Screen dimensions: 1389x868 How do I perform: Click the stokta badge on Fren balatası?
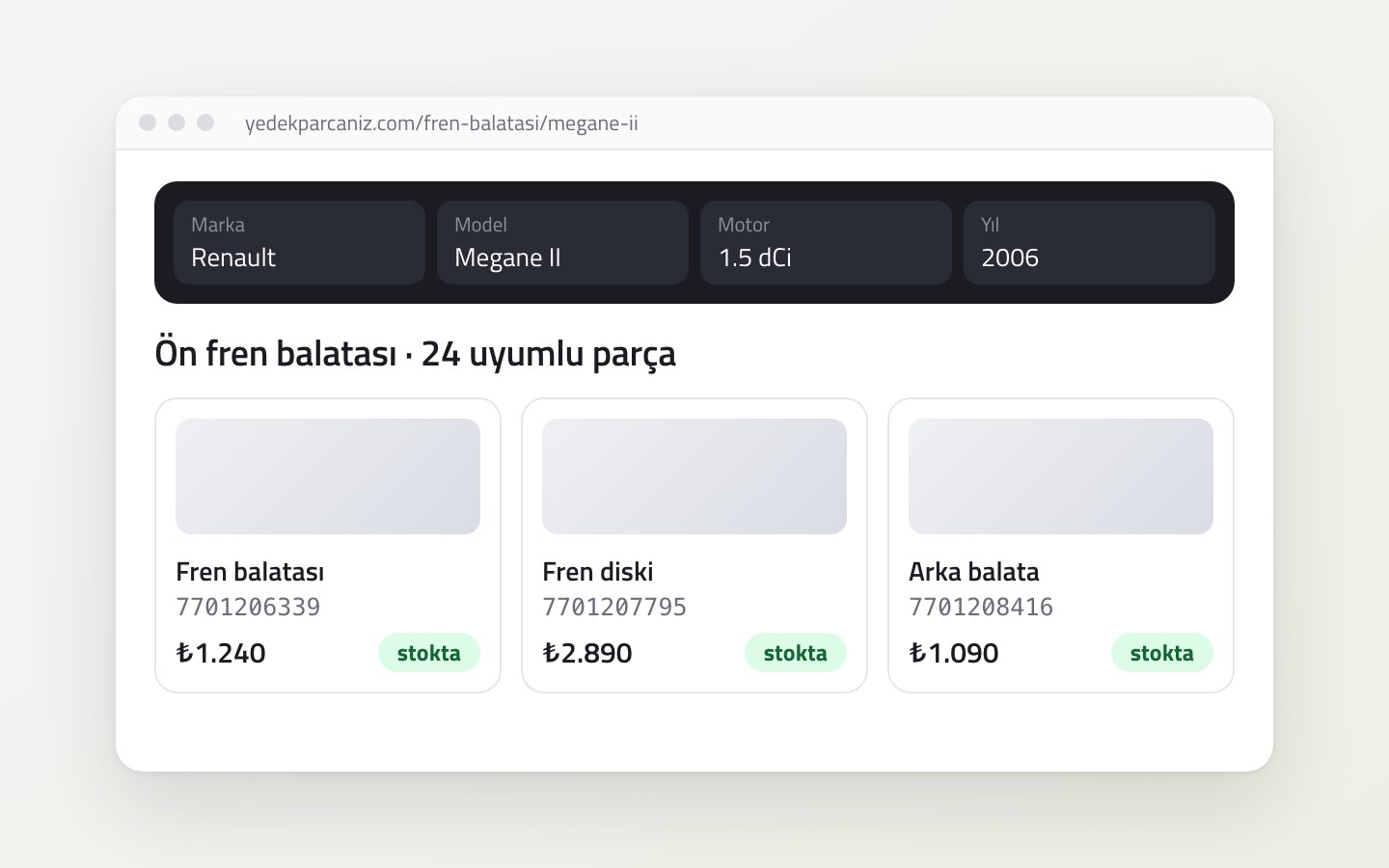coord(429,653)
